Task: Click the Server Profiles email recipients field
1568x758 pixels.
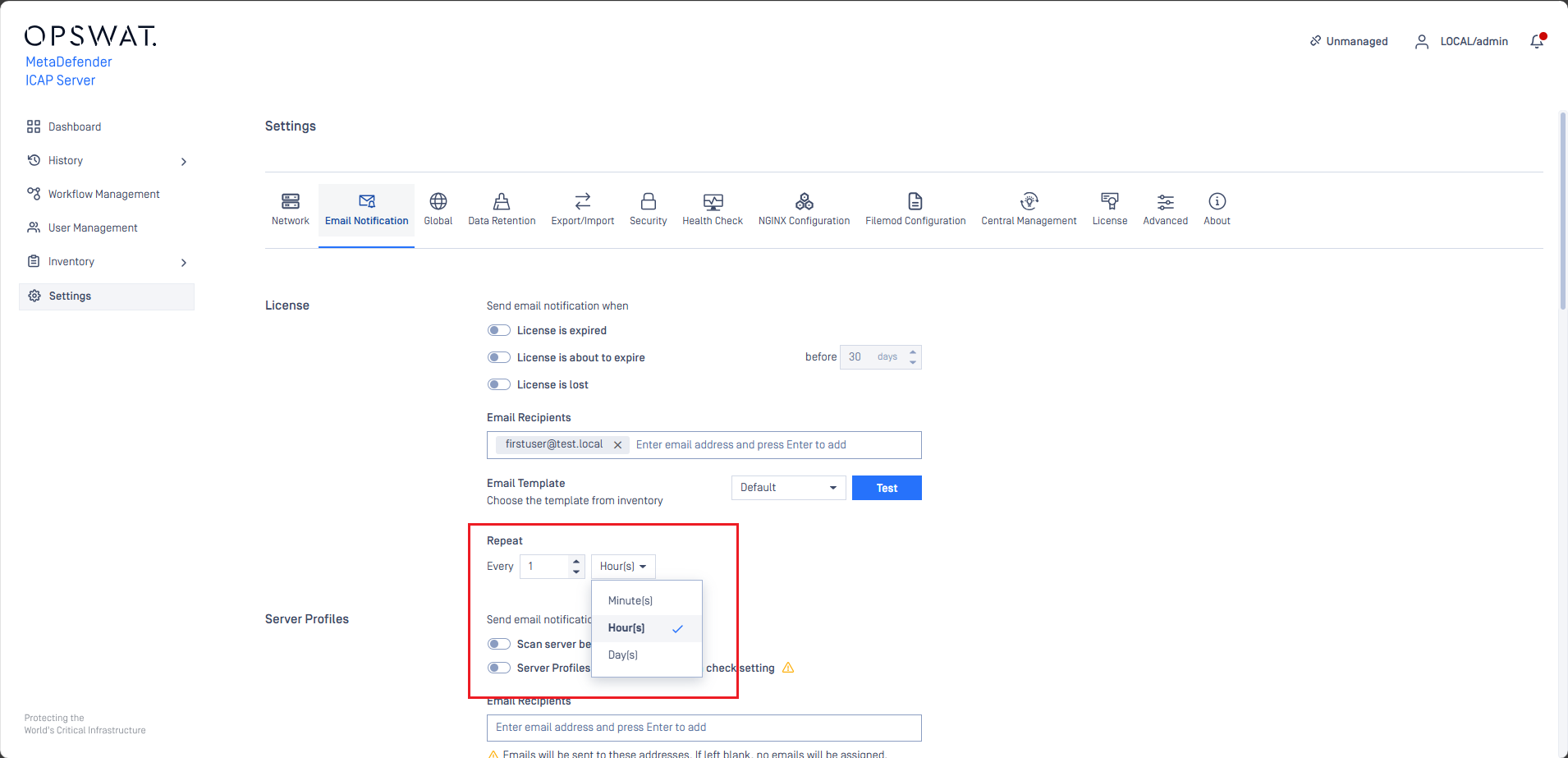Action: [704, 728]
